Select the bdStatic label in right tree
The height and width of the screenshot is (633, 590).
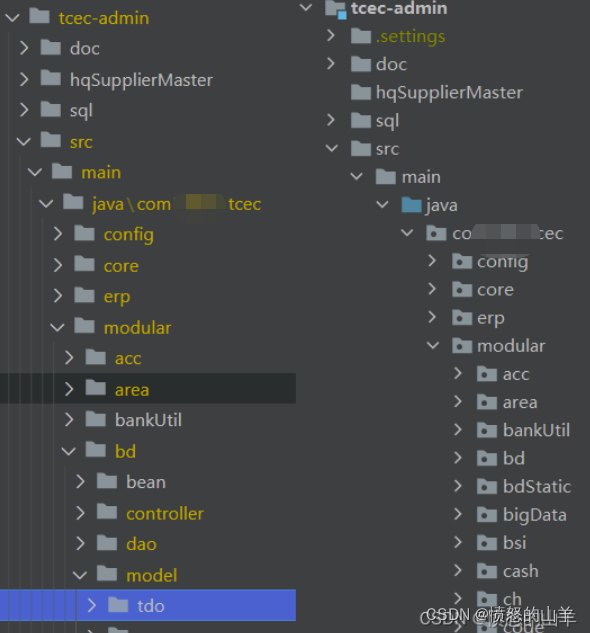537,486
